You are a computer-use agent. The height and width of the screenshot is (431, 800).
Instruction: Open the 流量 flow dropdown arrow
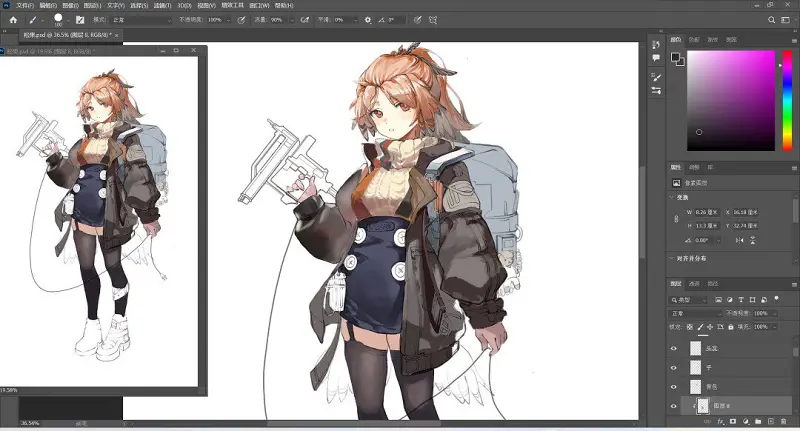[292, 20]
